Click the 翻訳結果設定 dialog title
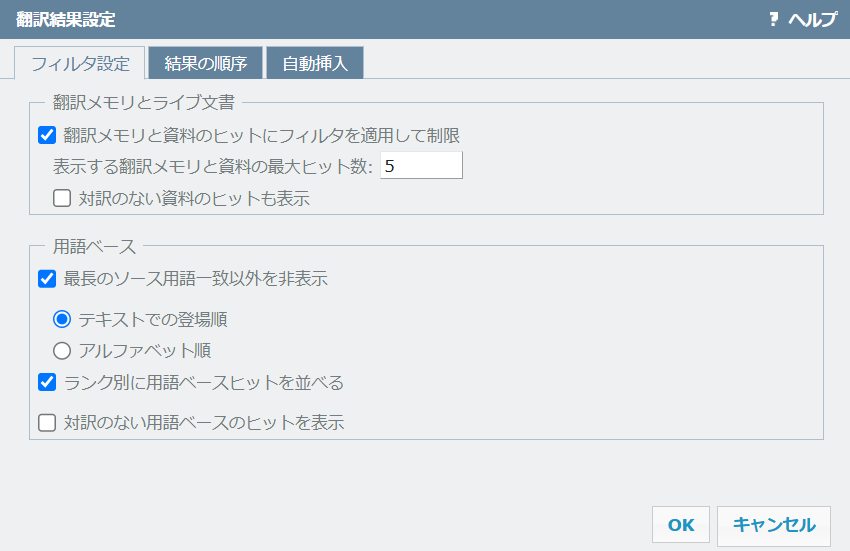850x551 pixels. 65,19
